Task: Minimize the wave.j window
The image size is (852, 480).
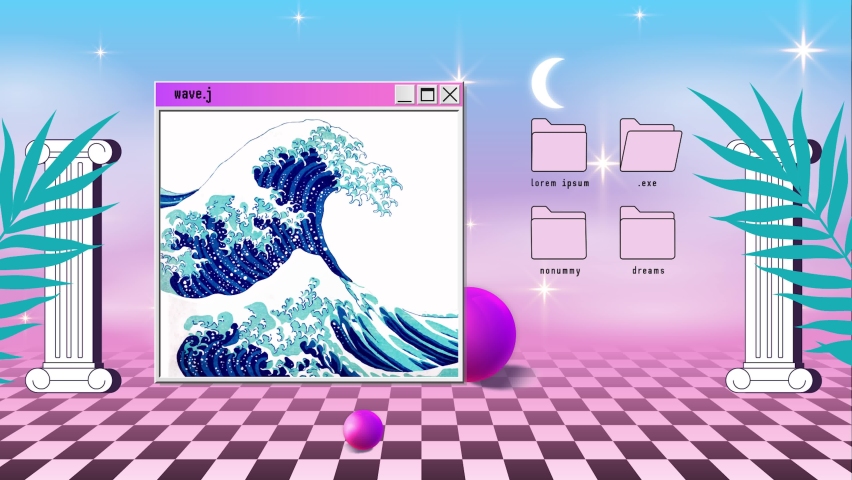Action: 404,94
